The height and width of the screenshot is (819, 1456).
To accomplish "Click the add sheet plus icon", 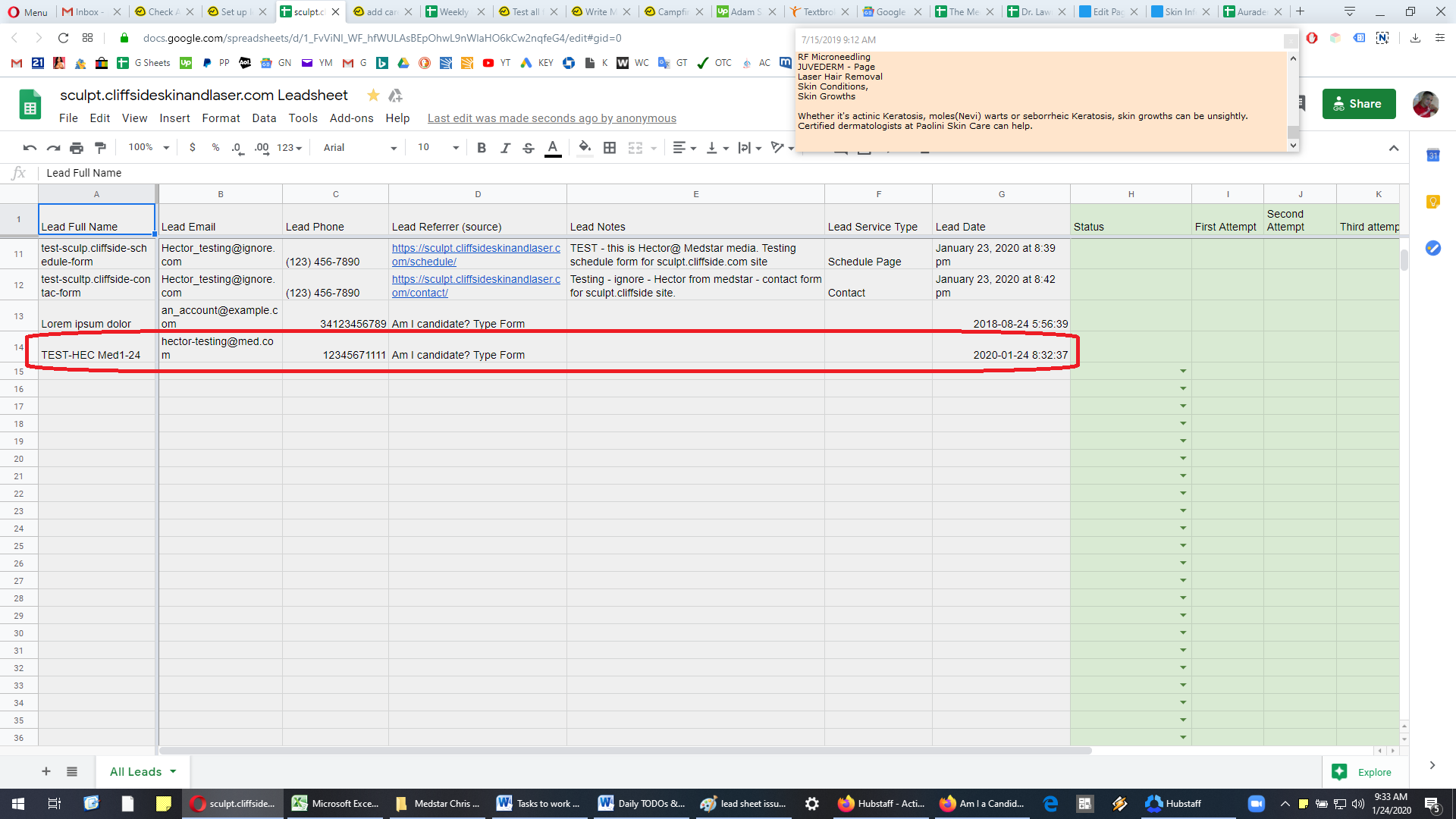I will (46, 772).
